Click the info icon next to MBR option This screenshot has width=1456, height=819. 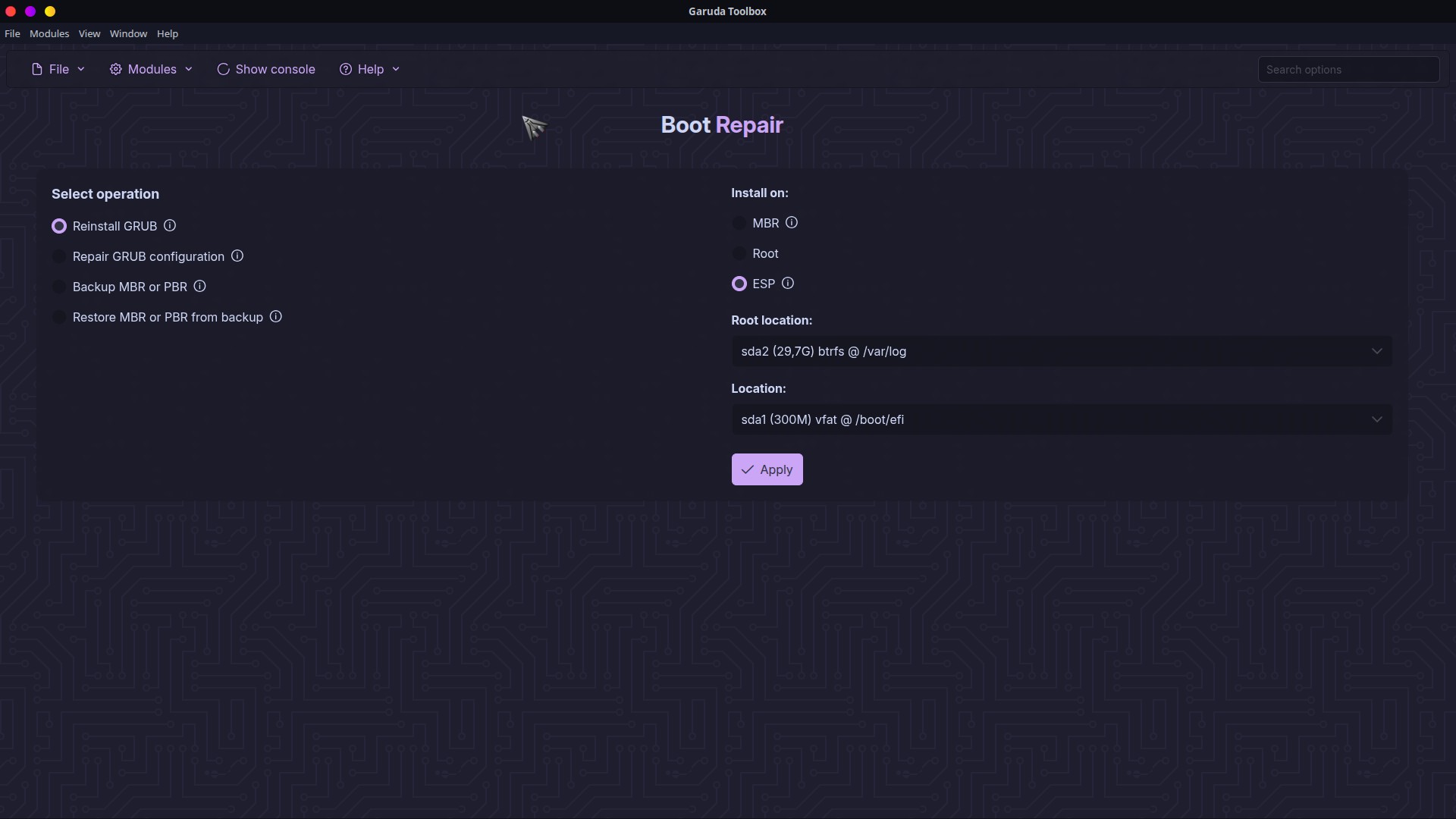(792, 222)
